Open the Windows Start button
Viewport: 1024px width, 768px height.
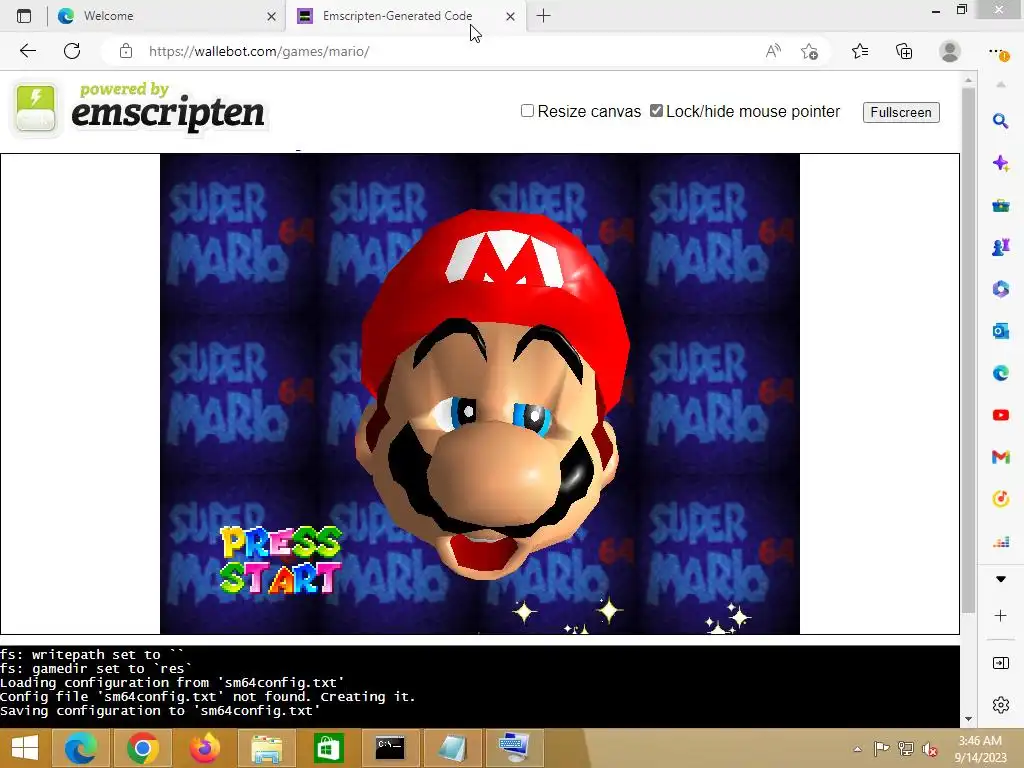[25, 748]
